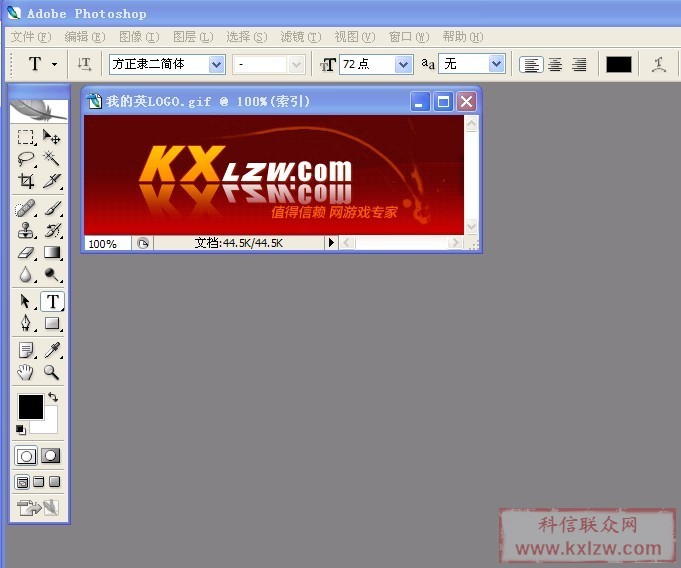Select the Crop tool
681x568 pixels.
(26, 181)
